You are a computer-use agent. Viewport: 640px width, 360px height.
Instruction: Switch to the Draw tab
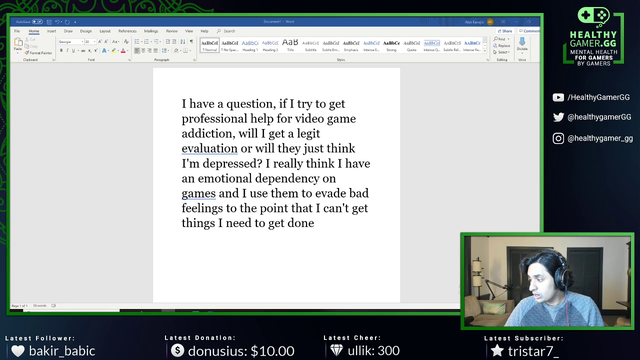point(68,31)
